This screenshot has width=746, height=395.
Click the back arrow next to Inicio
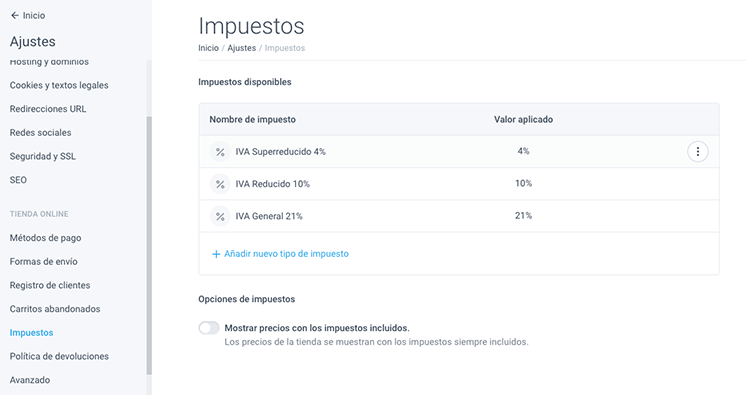(x=15, y=16)
